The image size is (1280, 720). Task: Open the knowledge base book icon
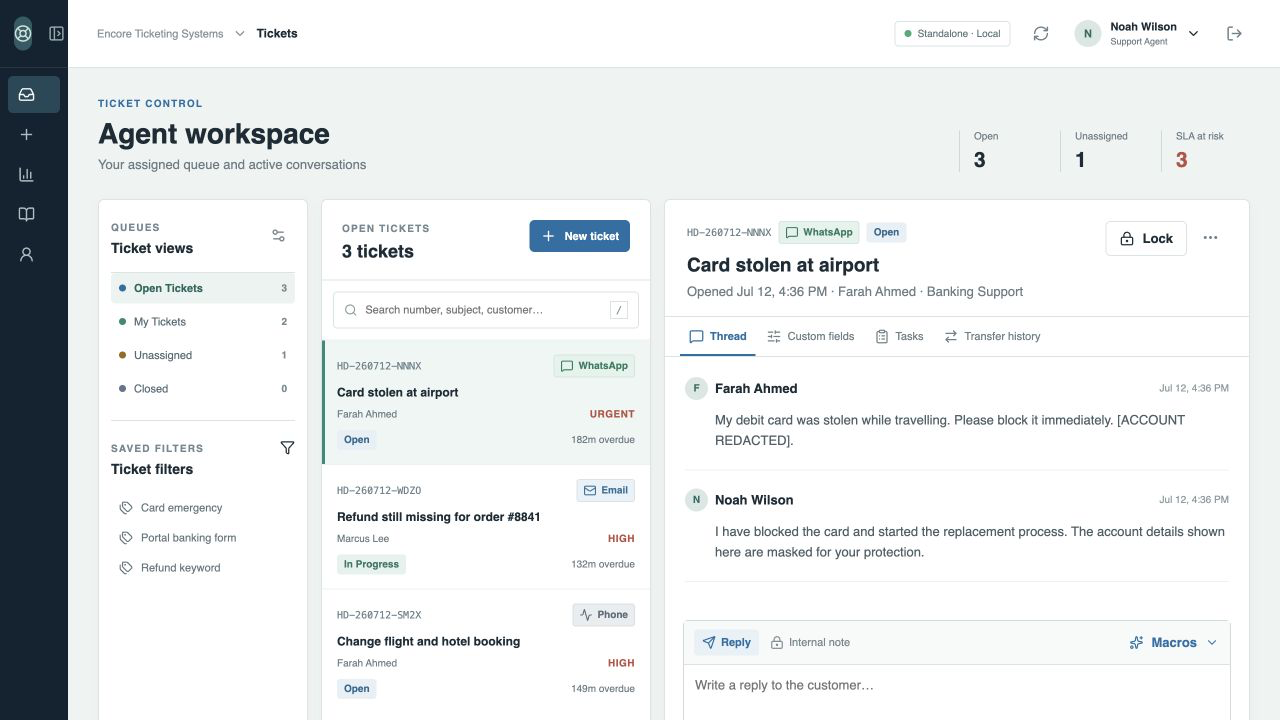[27, 215]
